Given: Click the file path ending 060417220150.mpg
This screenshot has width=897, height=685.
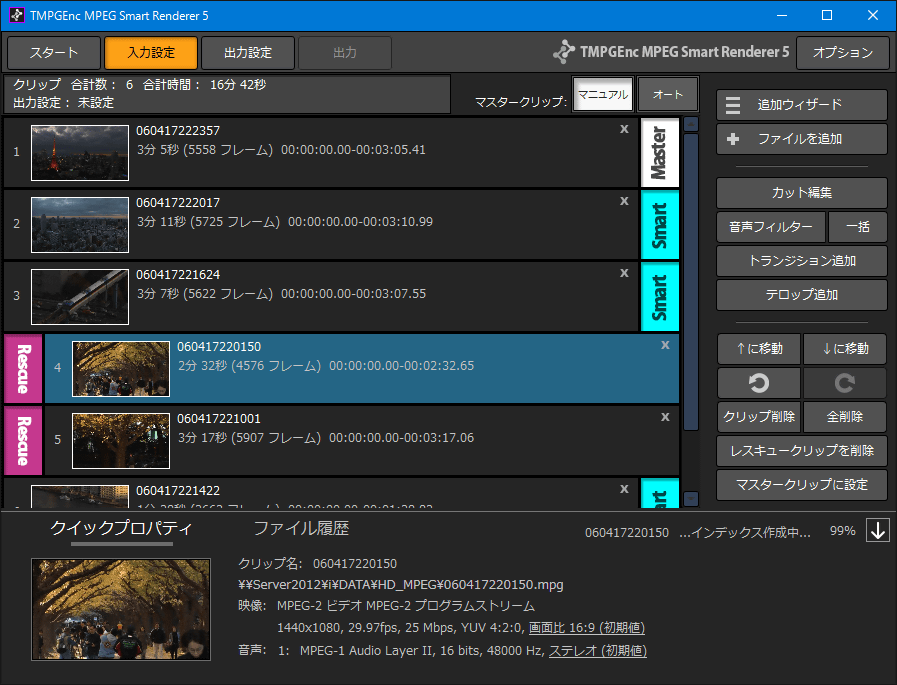Looking at the screenshot, I should [x=400, y=585].
